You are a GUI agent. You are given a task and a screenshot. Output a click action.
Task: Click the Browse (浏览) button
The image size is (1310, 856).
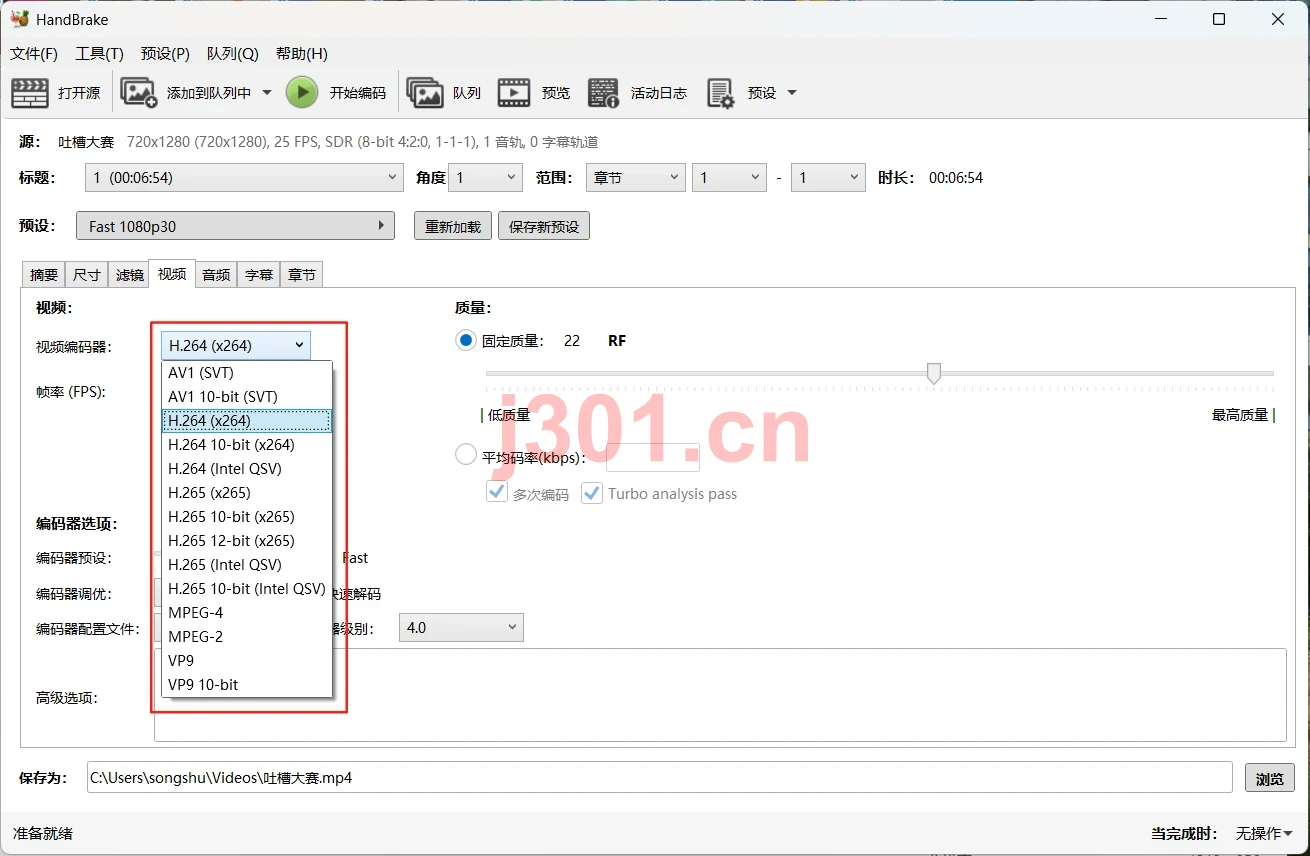tap(1270, 778)
